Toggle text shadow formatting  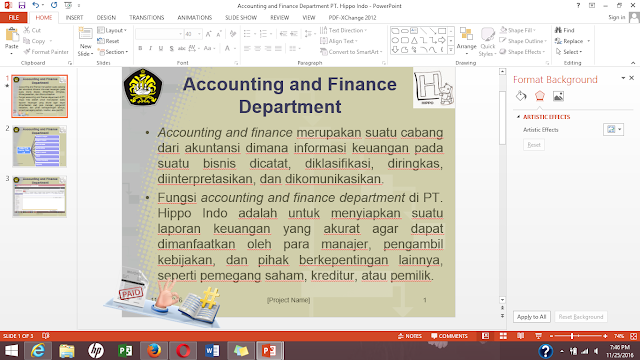(171, 49)
